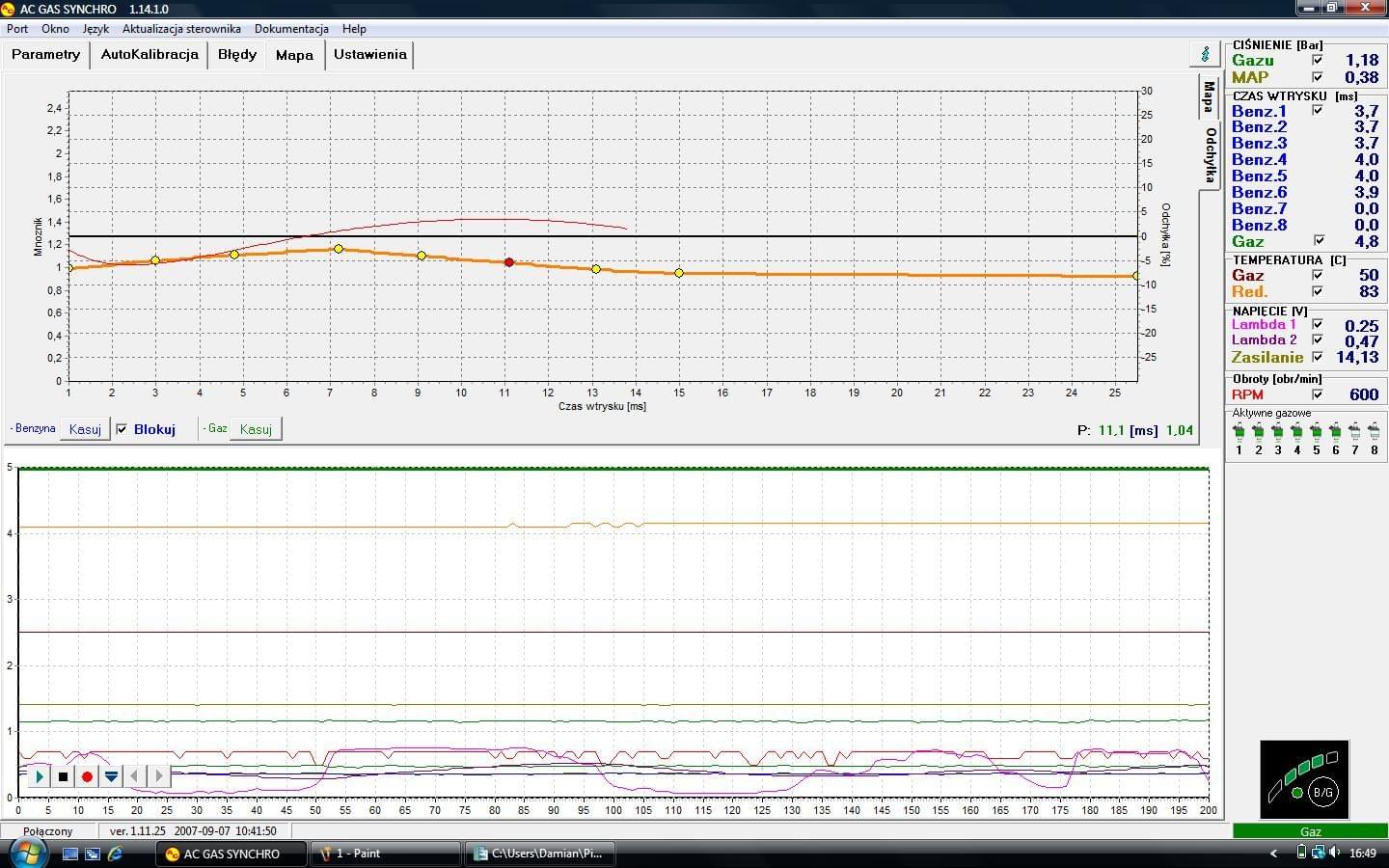Viewport: 1389px width, 868px height.
Task: Start the oscilloscope with the play button
Action: 40,776
